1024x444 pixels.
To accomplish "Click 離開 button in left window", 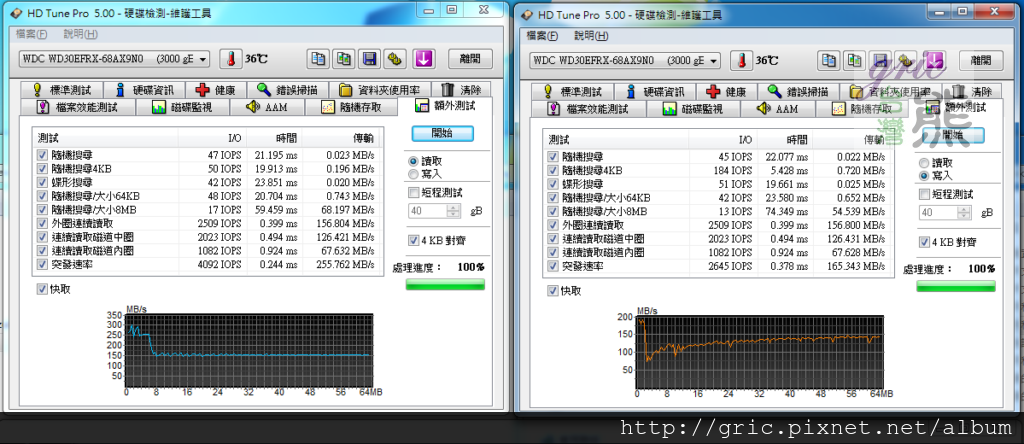I will tap(470, 59).
